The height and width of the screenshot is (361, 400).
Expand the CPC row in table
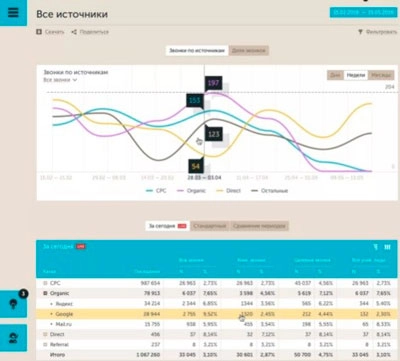point(45,283)
